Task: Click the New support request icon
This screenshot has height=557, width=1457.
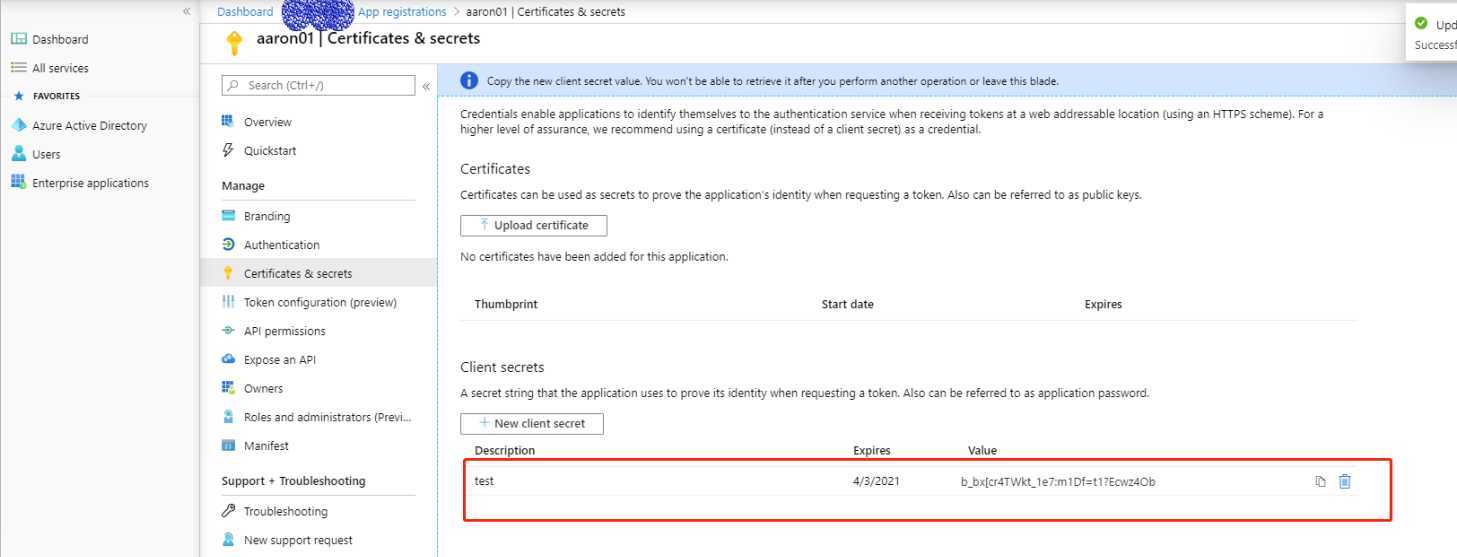Action: click(x=228, y=540)
